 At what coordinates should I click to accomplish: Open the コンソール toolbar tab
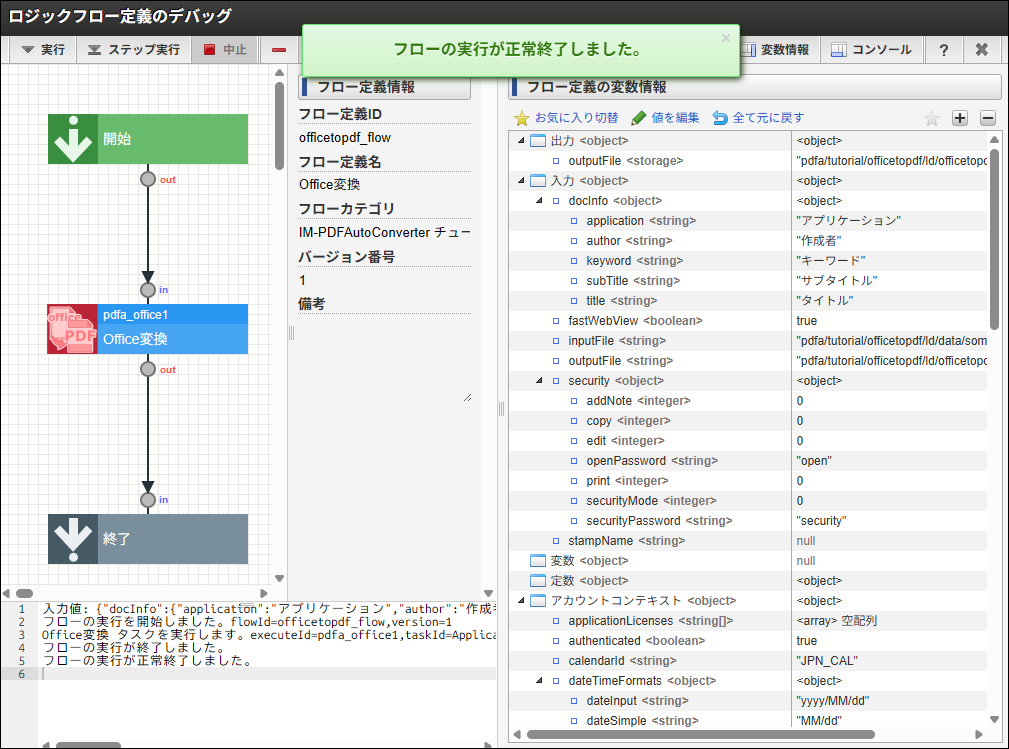click(871, 49)
